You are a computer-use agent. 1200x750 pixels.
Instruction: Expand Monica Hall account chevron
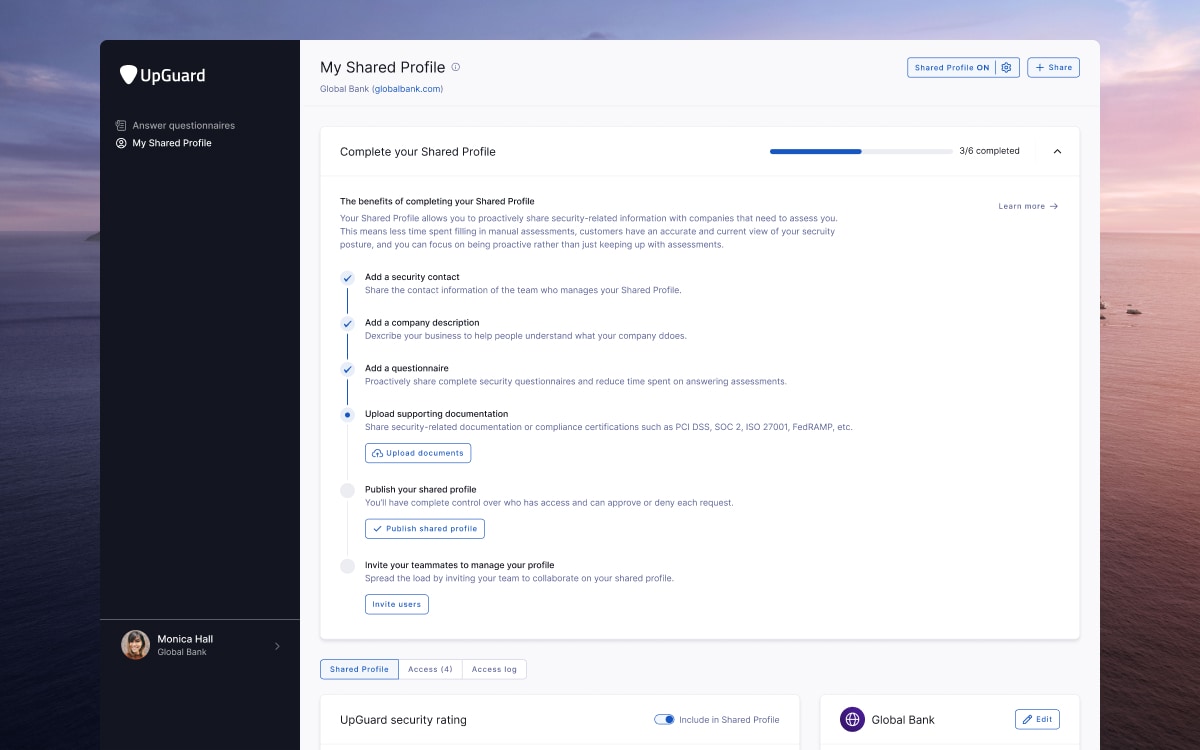[x=277, y=646]
